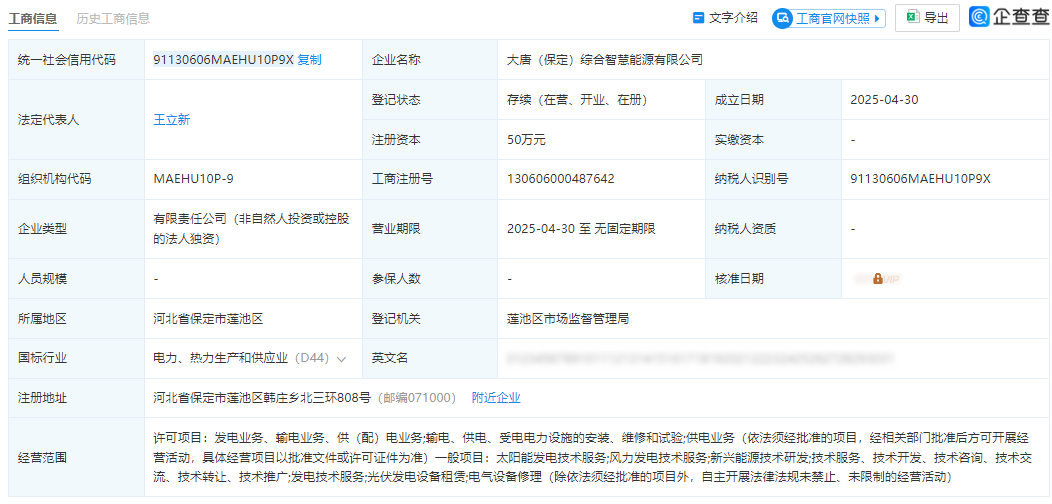Click registration status 存续（在营、开业、在册）
This screenshot has width=1052, height=504.
tap(576, 100)
